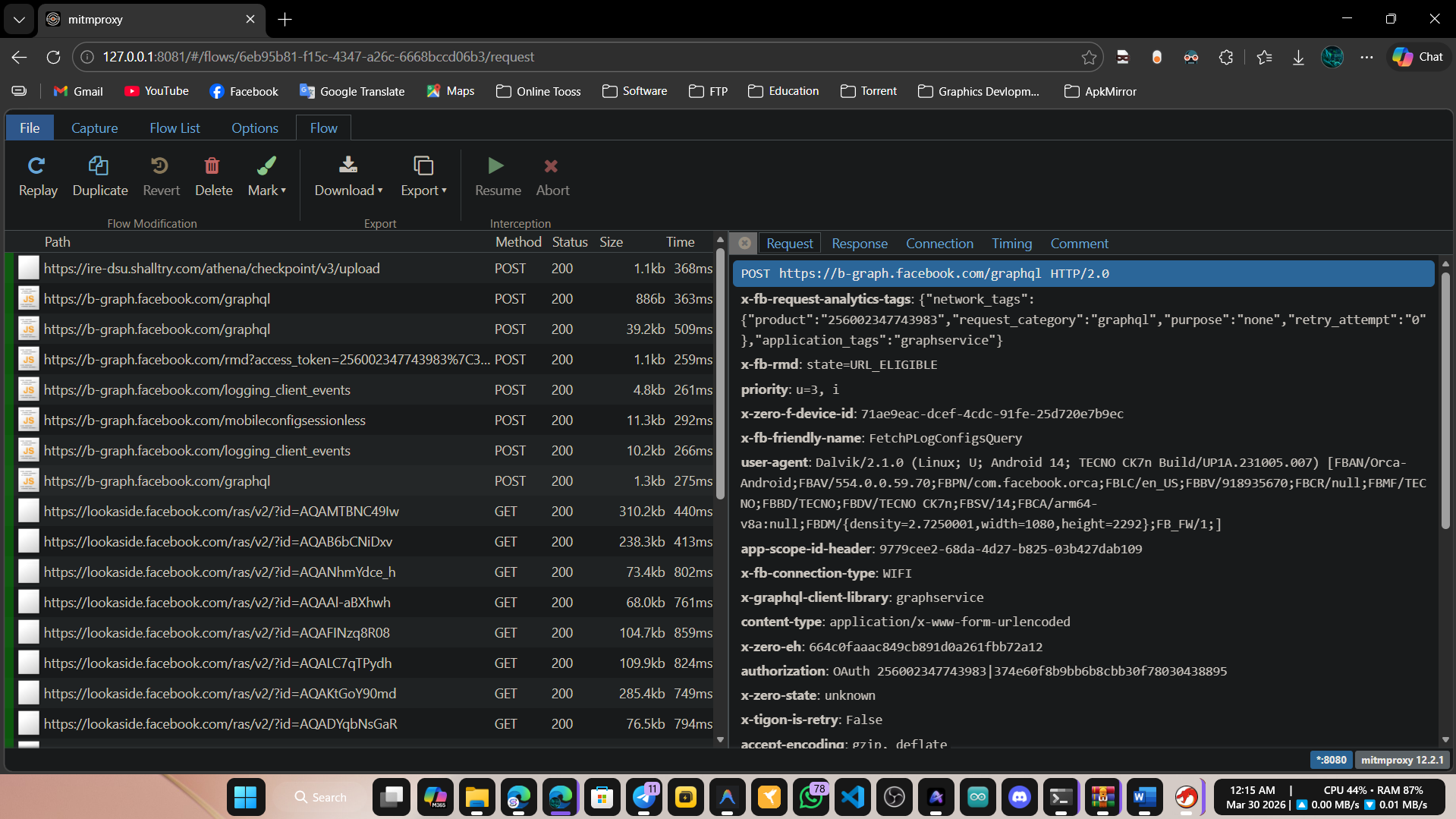The width and height of the screenshot is (1456, 819).
Task: Close the flow details panel
Action: click(x=744, y=243)
